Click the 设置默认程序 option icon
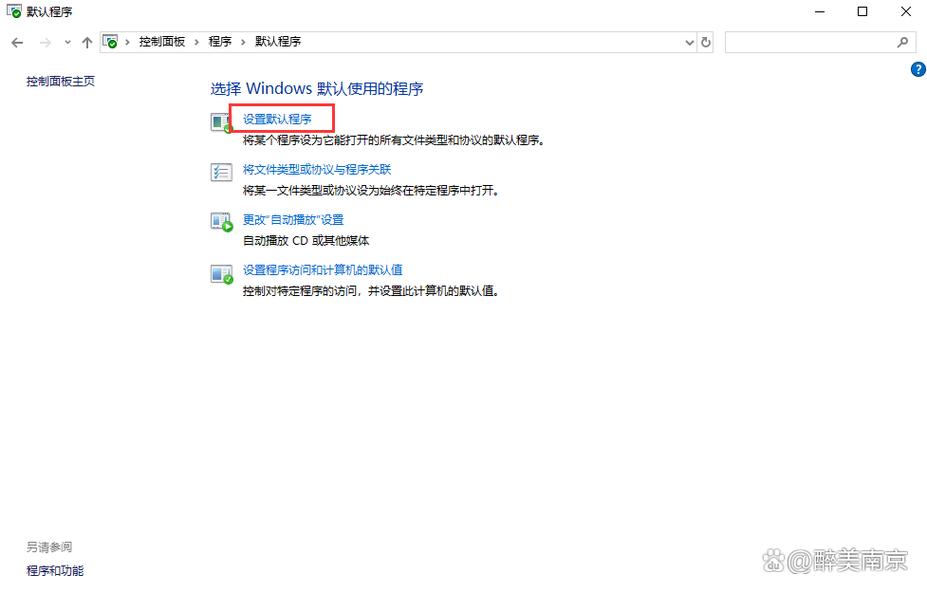 coord(221,120)
